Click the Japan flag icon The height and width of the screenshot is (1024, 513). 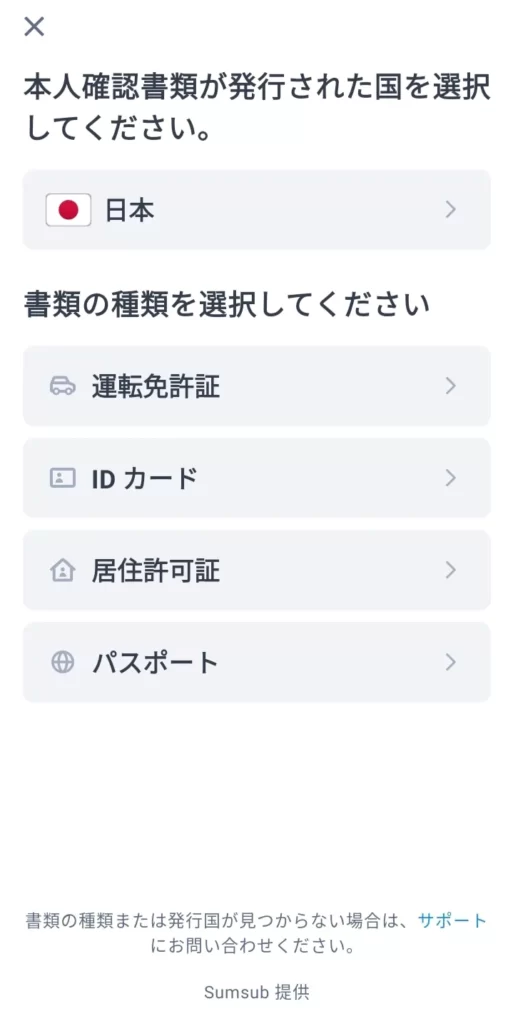click(x=69, y=210)
